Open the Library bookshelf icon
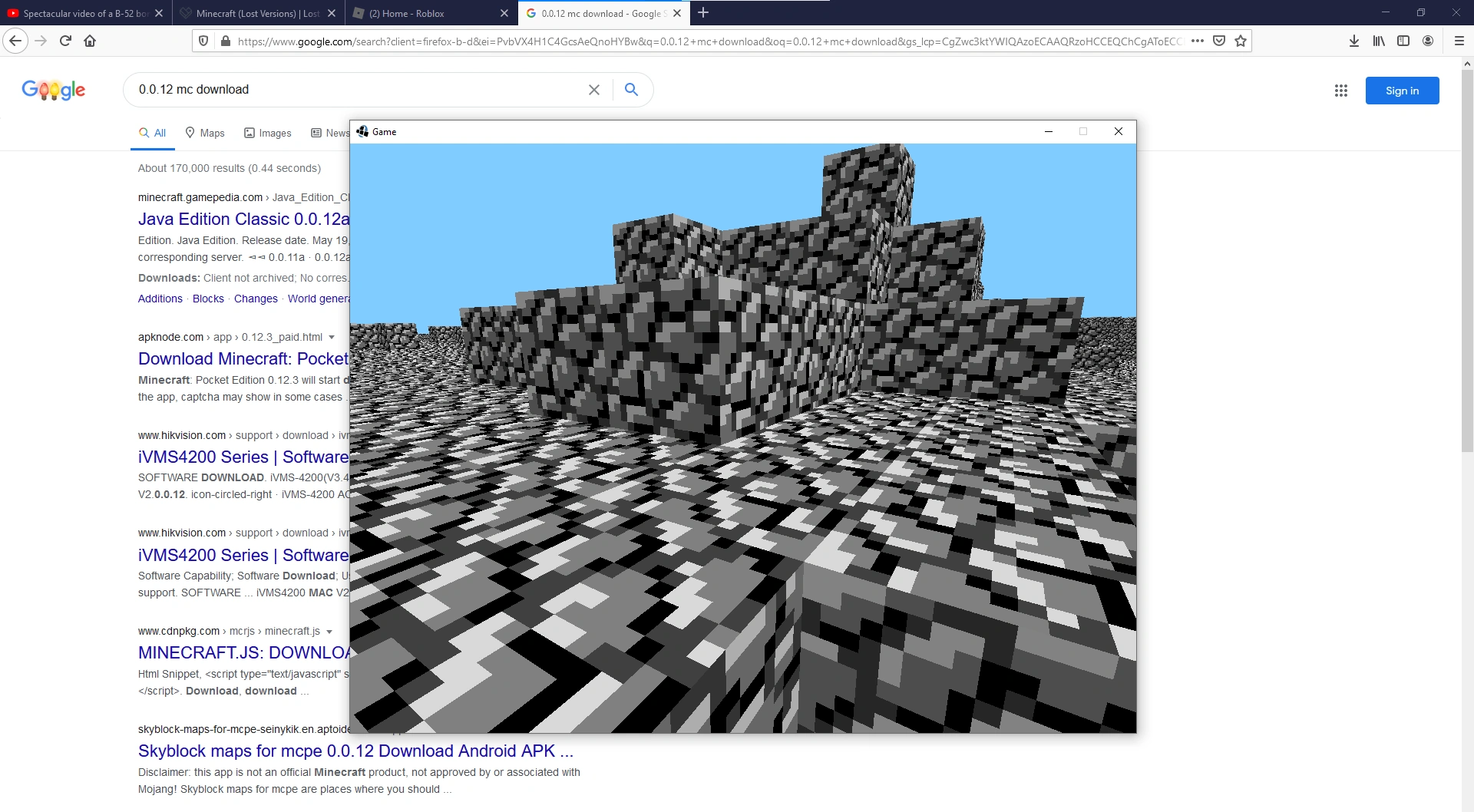The image size is (1474, 812). pyautogui.click(x=1379, y=41)
